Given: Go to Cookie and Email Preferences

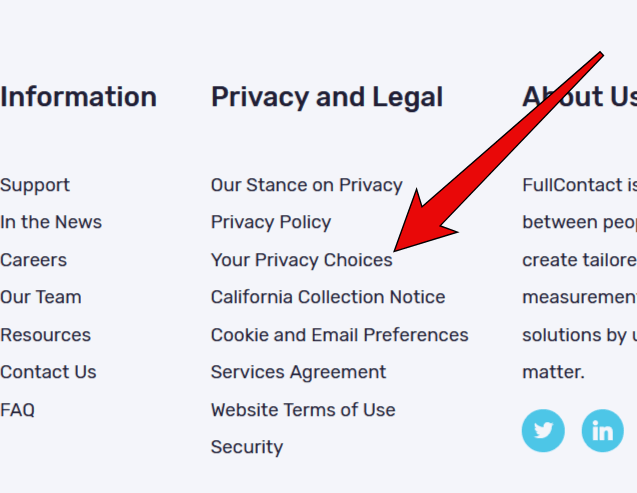Looking at the screenshot, I should 340,335.
